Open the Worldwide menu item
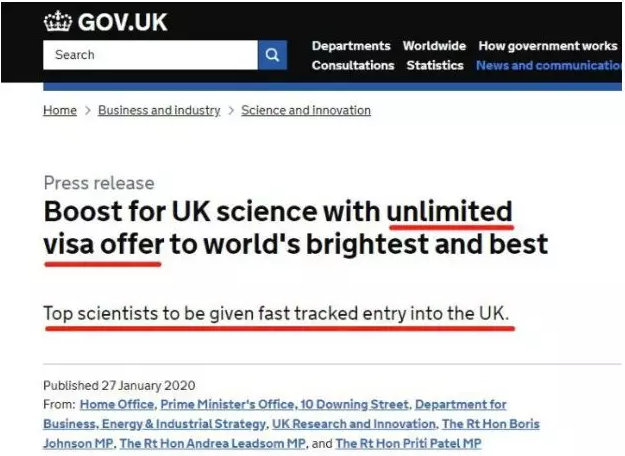Viewport: 625px width, 456px height. pyautogui.click(x=434, y=46)
